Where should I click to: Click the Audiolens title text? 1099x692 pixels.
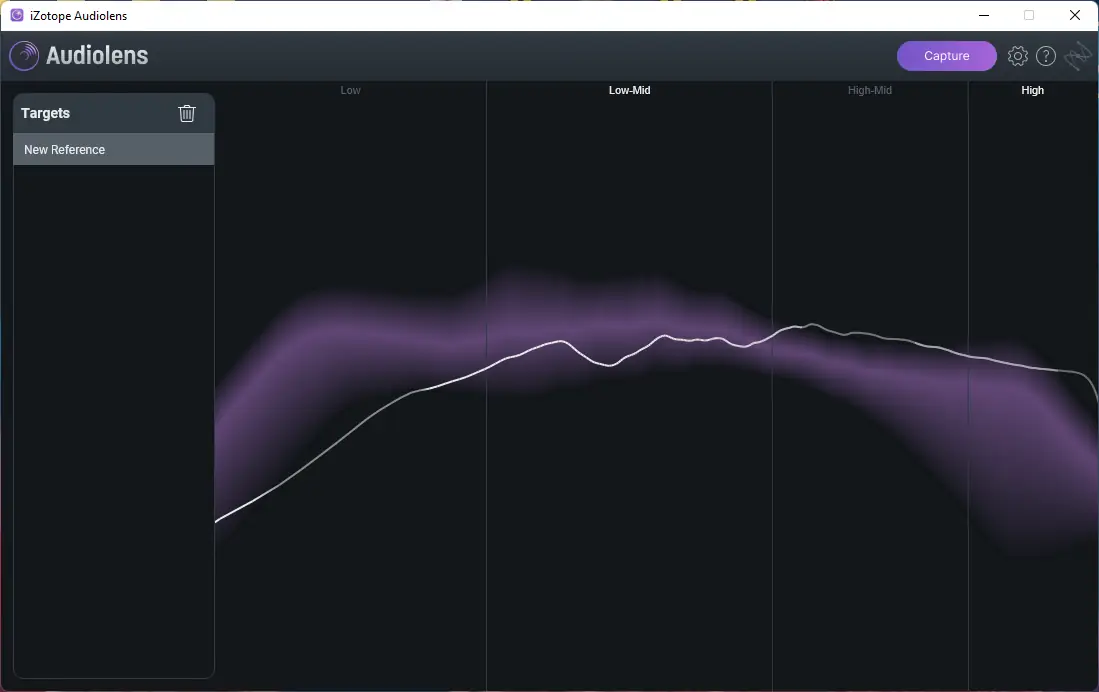pos(97,56)
